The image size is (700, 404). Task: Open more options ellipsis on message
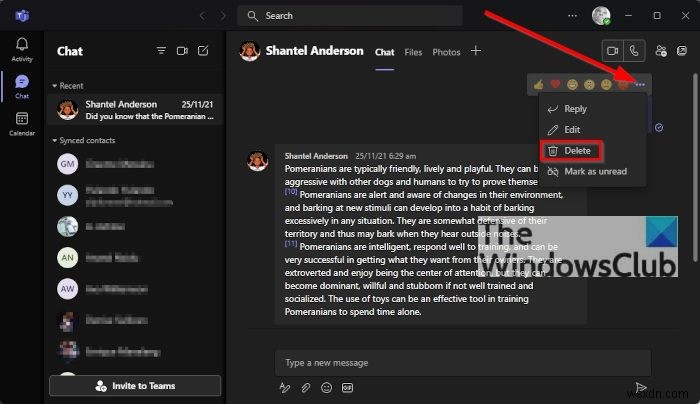click(640, 84)
